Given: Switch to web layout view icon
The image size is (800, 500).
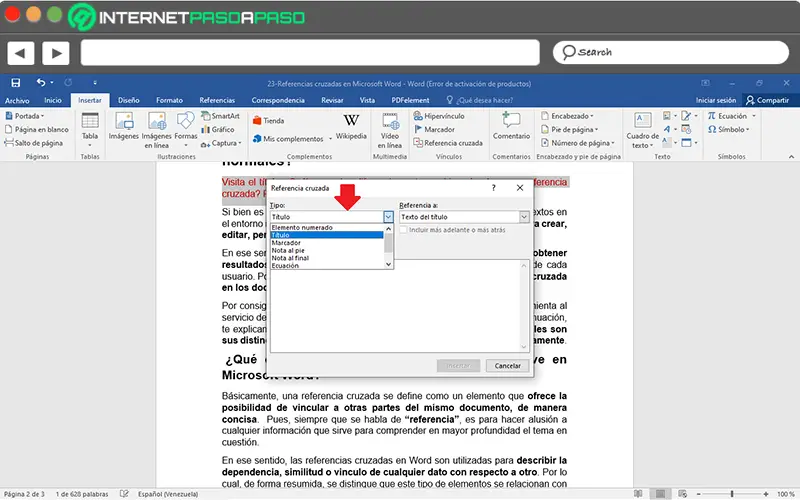Looking at the screenshot, I should click(x=683, y=494).
